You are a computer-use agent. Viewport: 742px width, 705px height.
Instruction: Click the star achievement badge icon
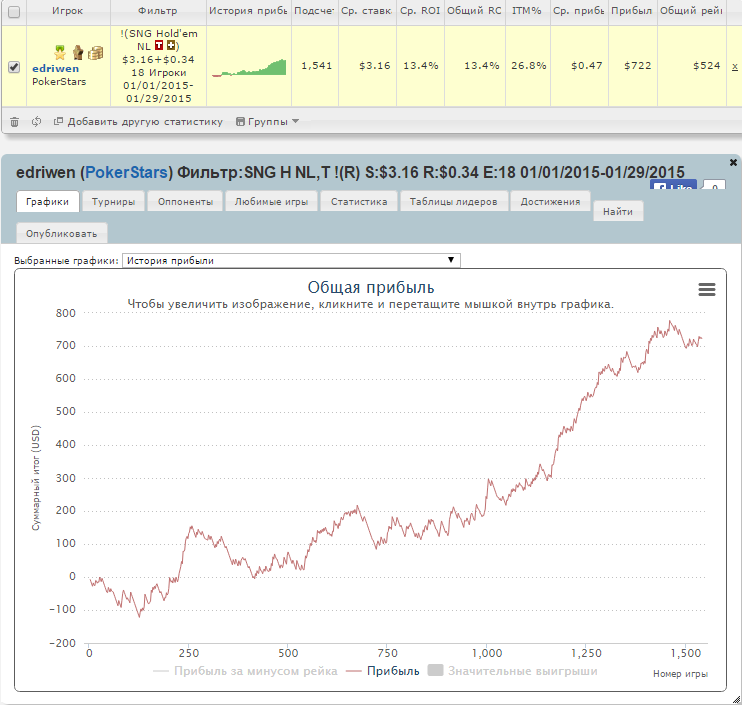(x=60, y=53)
